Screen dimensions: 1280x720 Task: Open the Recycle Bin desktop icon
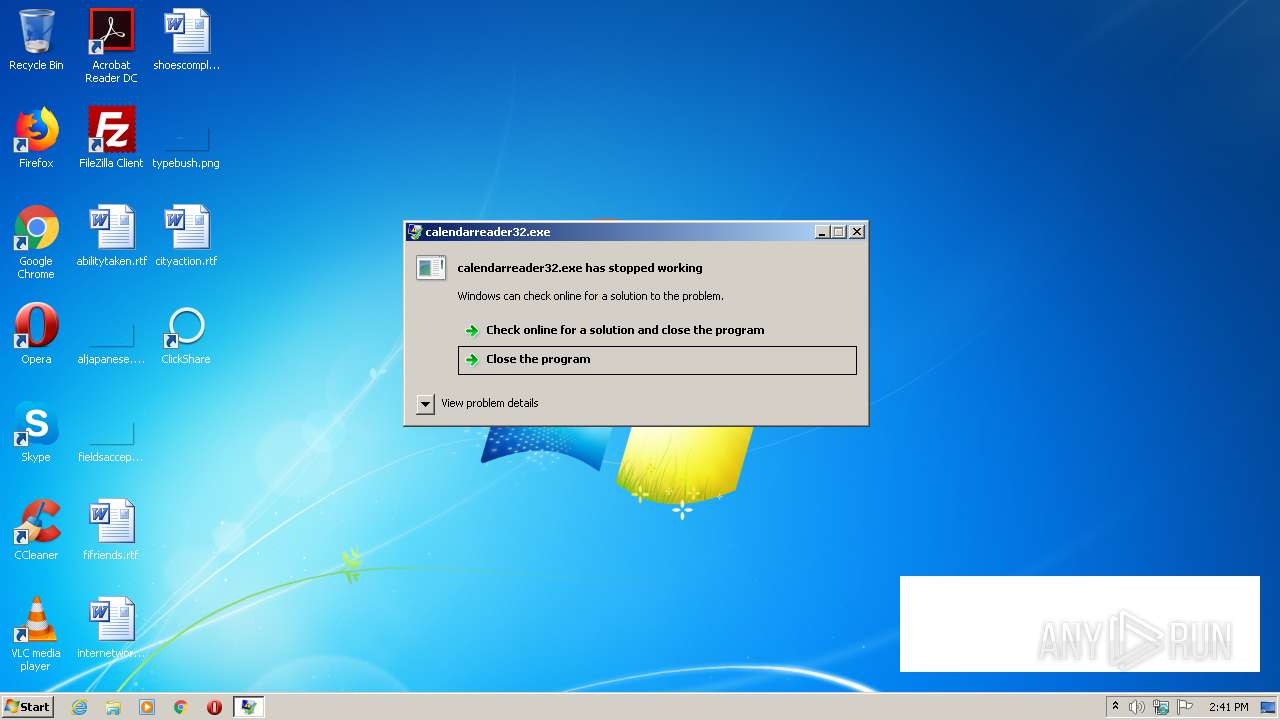pos(36,41)
